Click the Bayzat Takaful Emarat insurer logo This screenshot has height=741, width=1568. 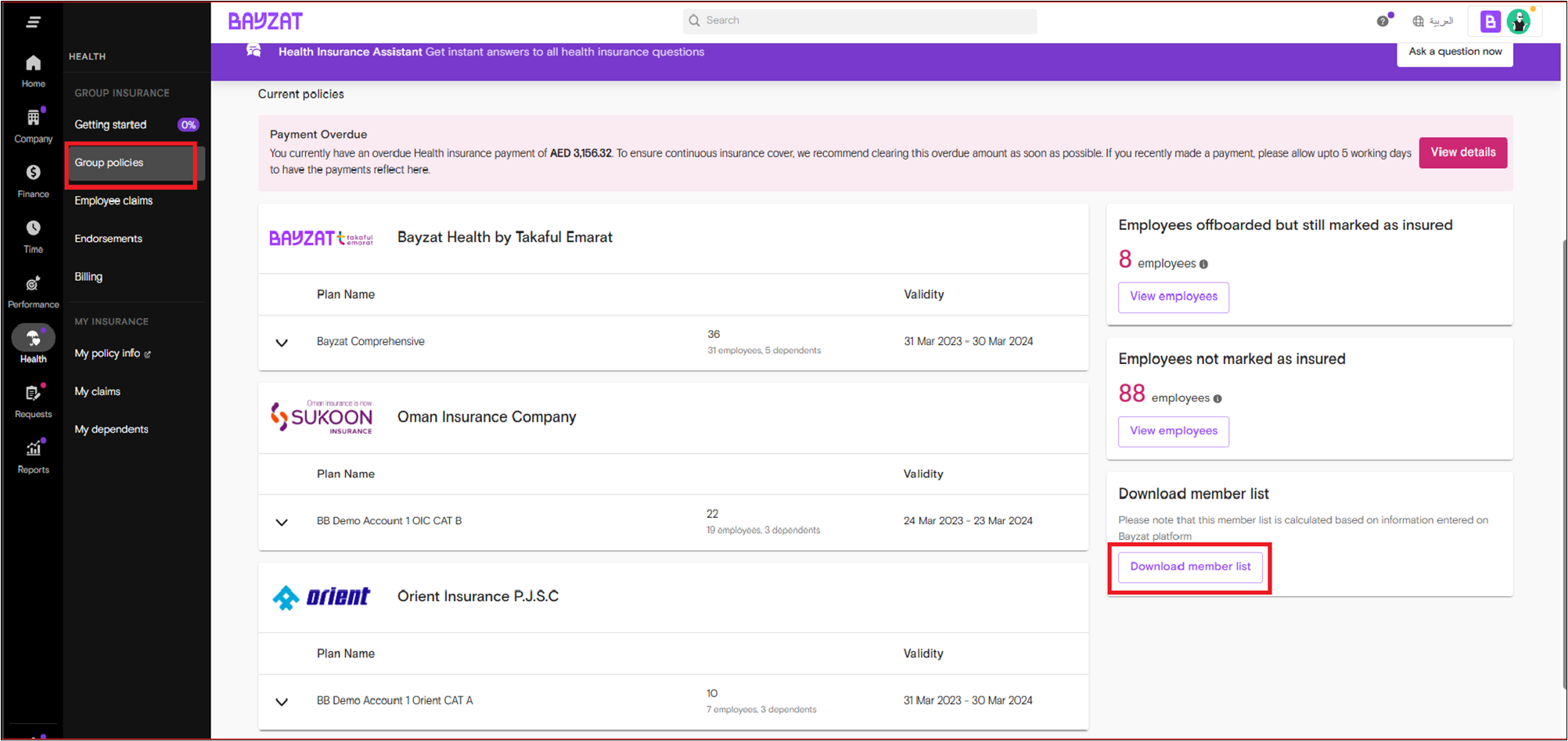321,238
